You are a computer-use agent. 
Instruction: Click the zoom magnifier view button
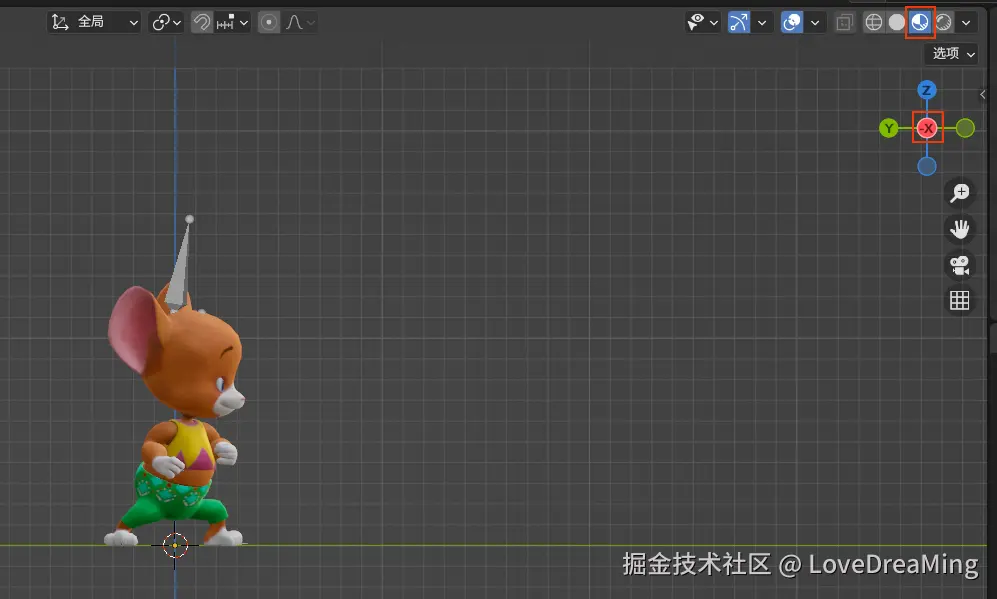click(959, 193)
